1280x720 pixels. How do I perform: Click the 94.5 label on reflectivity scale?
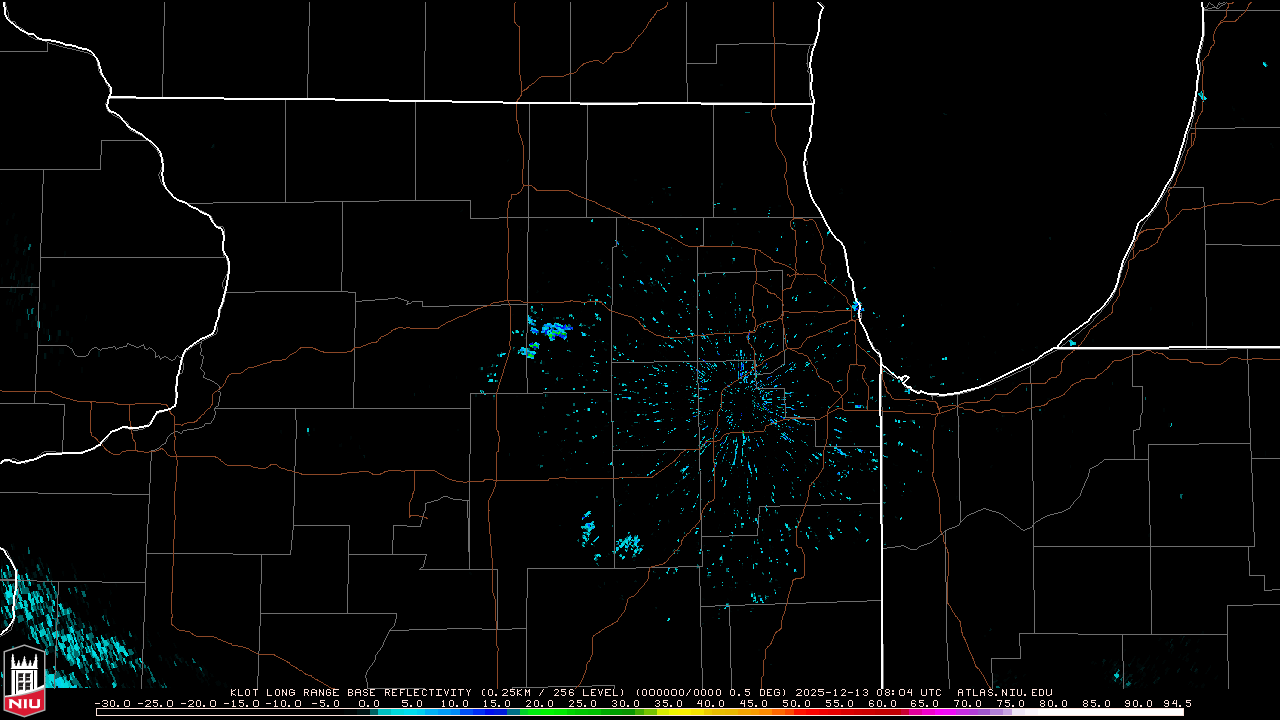tap(1176, 704)
